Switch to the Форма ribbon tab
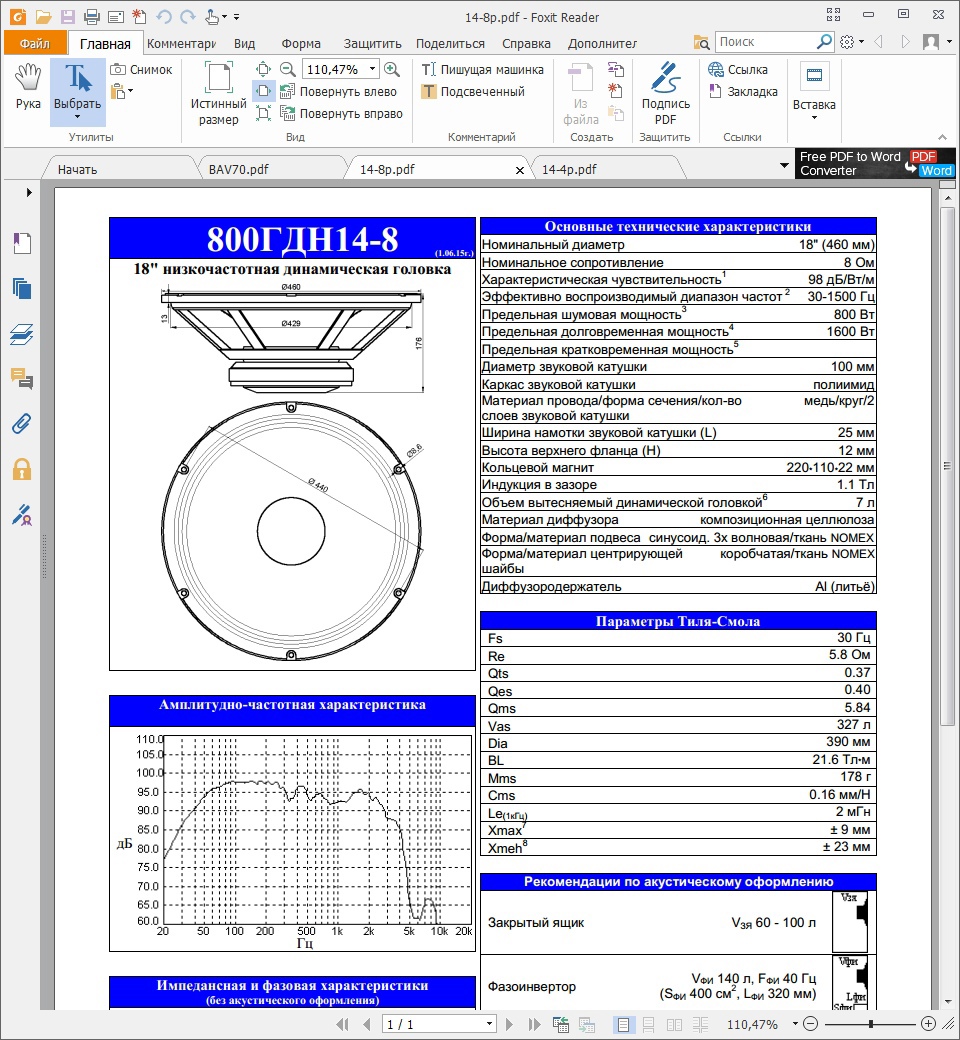The width and height of the screenshot is (960, 1040). tap(301, 43)
